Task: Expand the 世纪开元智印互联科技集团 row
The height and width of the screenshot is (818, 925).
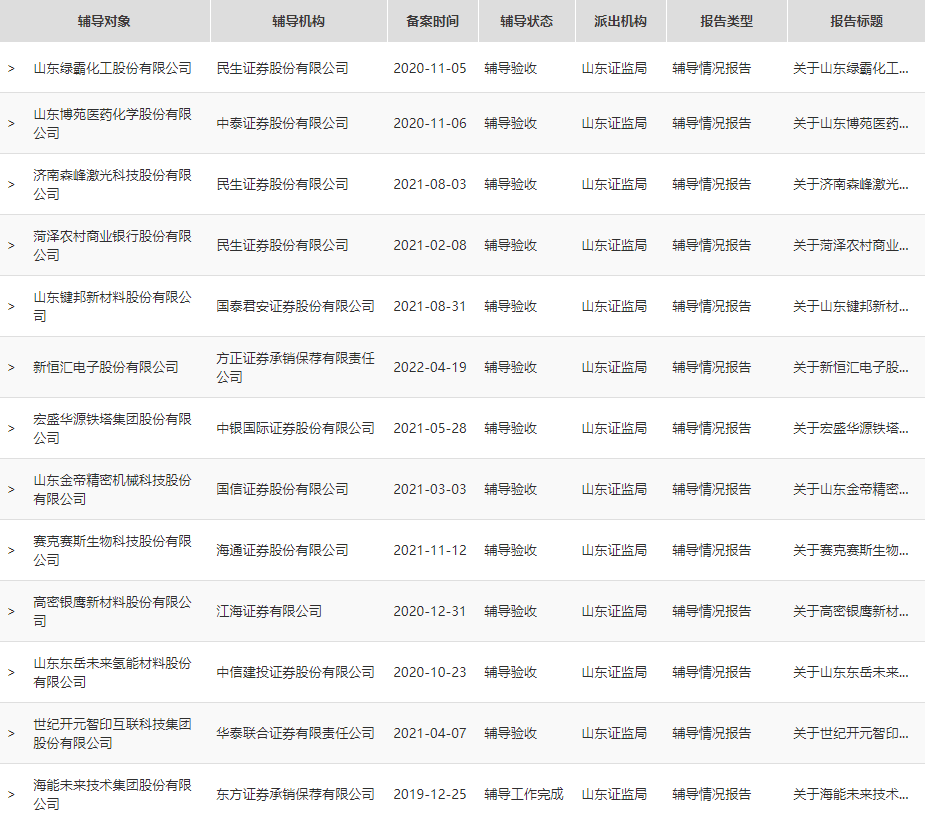Action: (11, 734)
